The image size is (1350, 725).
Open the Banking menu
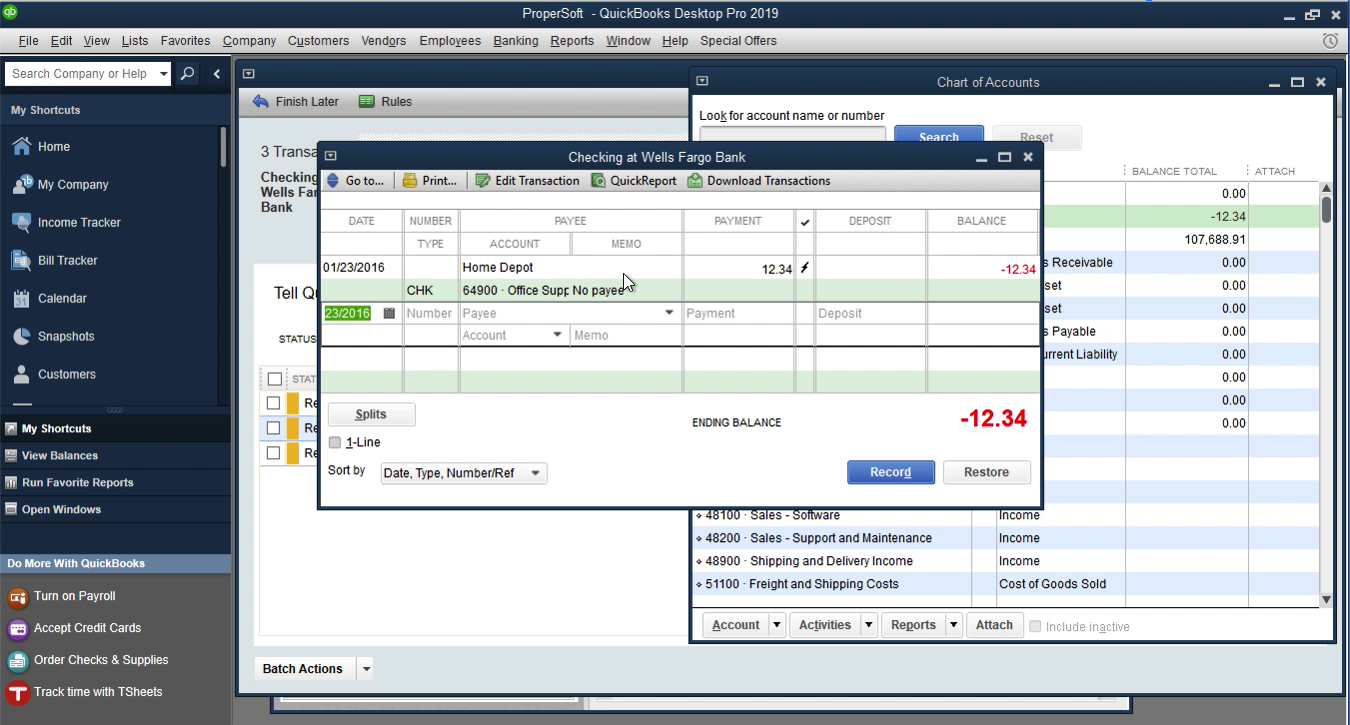click(x=516, y=41)
